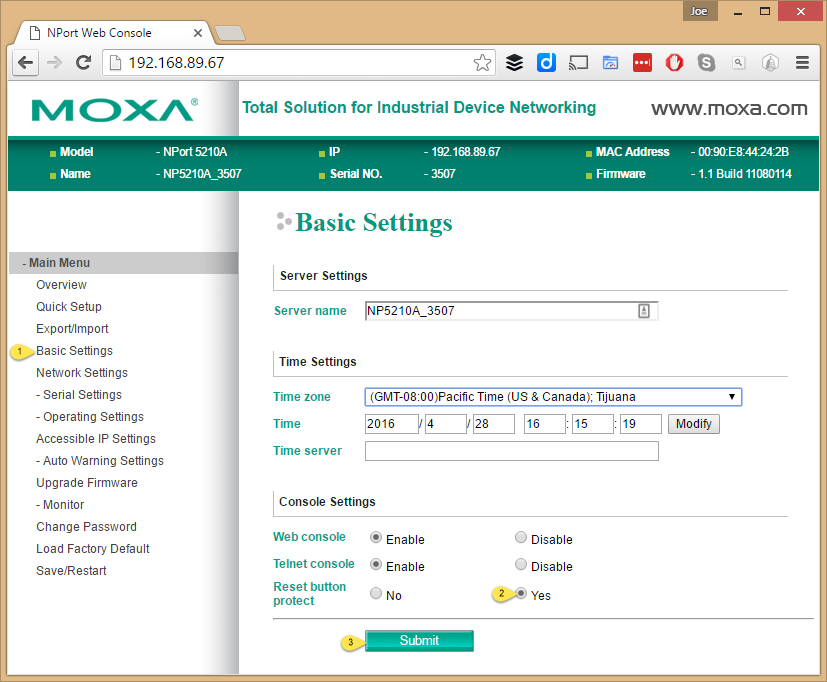Viewport: 827px width, 682px height.
Task: Click the model value NPort 5210A
Action: coord(195,152)
